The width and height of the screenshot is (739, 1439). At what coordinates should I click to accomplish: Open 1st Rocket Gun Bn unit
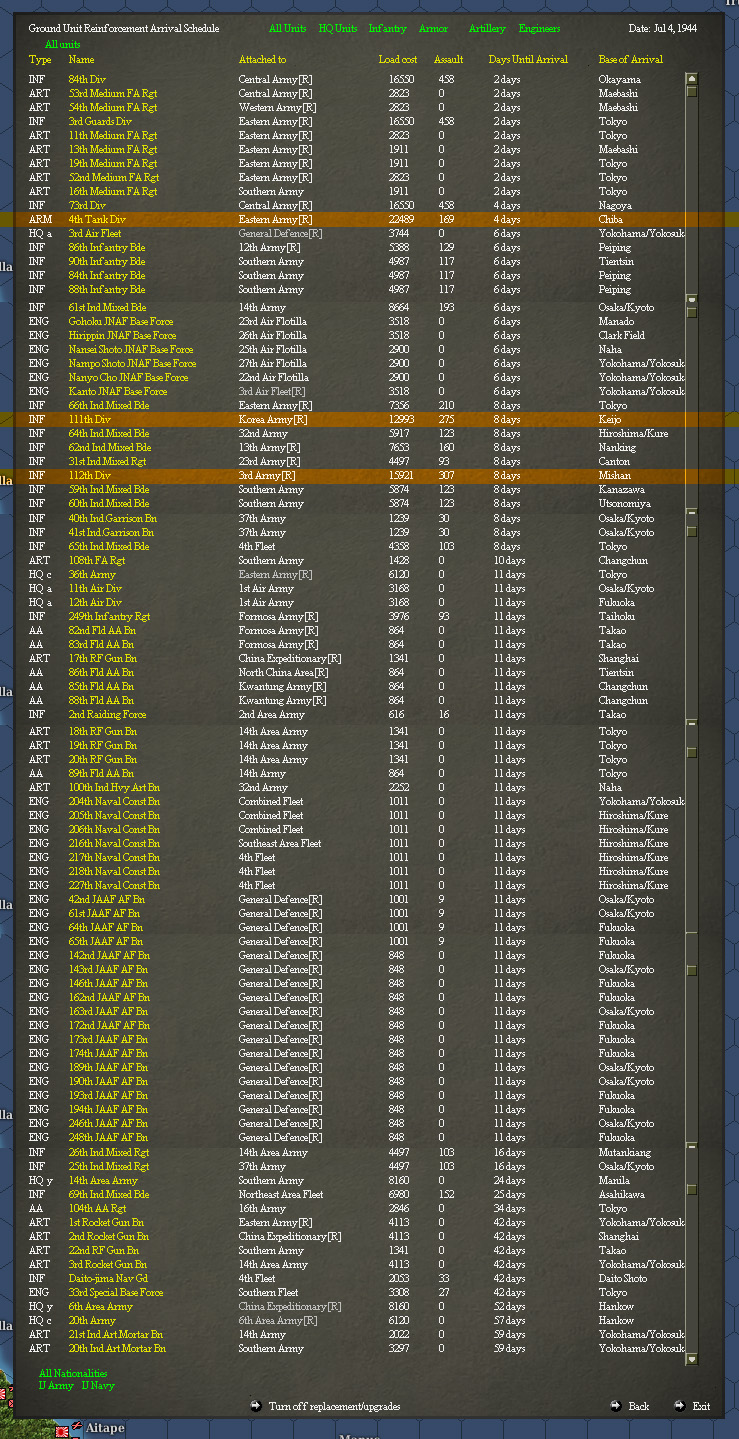[106, 1222]
